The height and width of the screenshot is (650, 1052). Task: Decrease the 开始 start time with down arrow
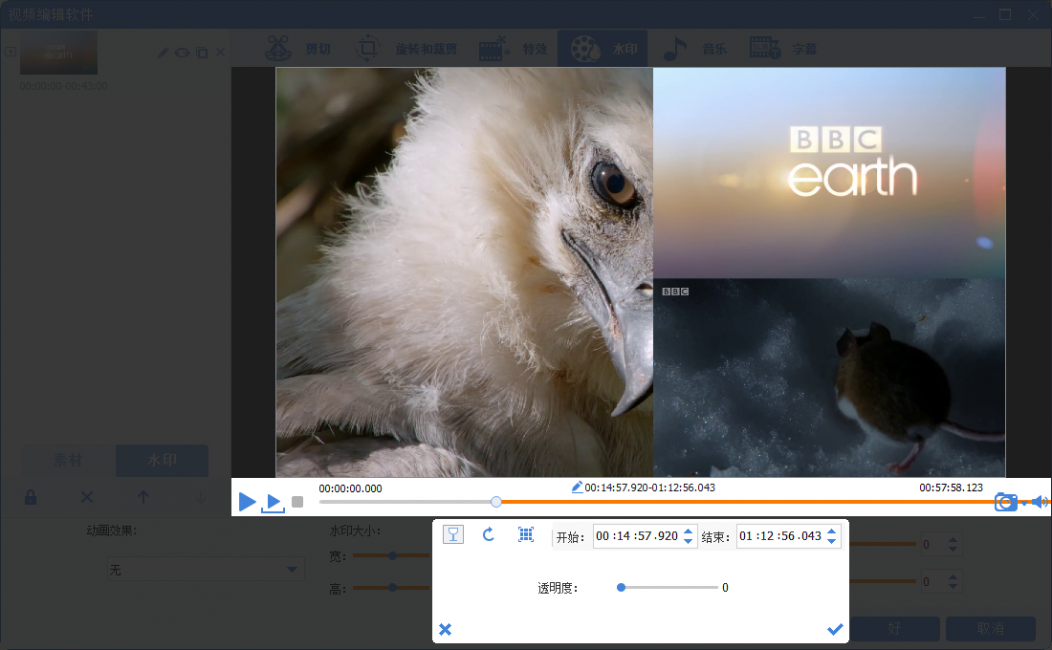coord(688,541)
